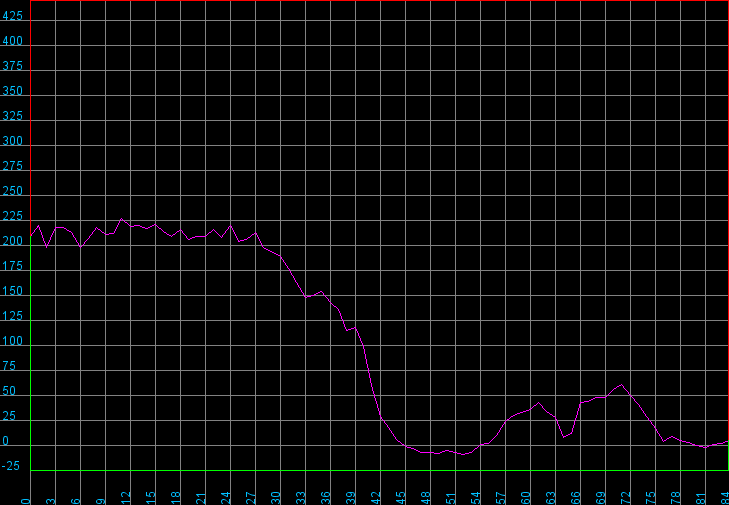
Task: Select the 15 tick label on the horizontal axis
Action: pyautogui.click(x=151, y=498)
